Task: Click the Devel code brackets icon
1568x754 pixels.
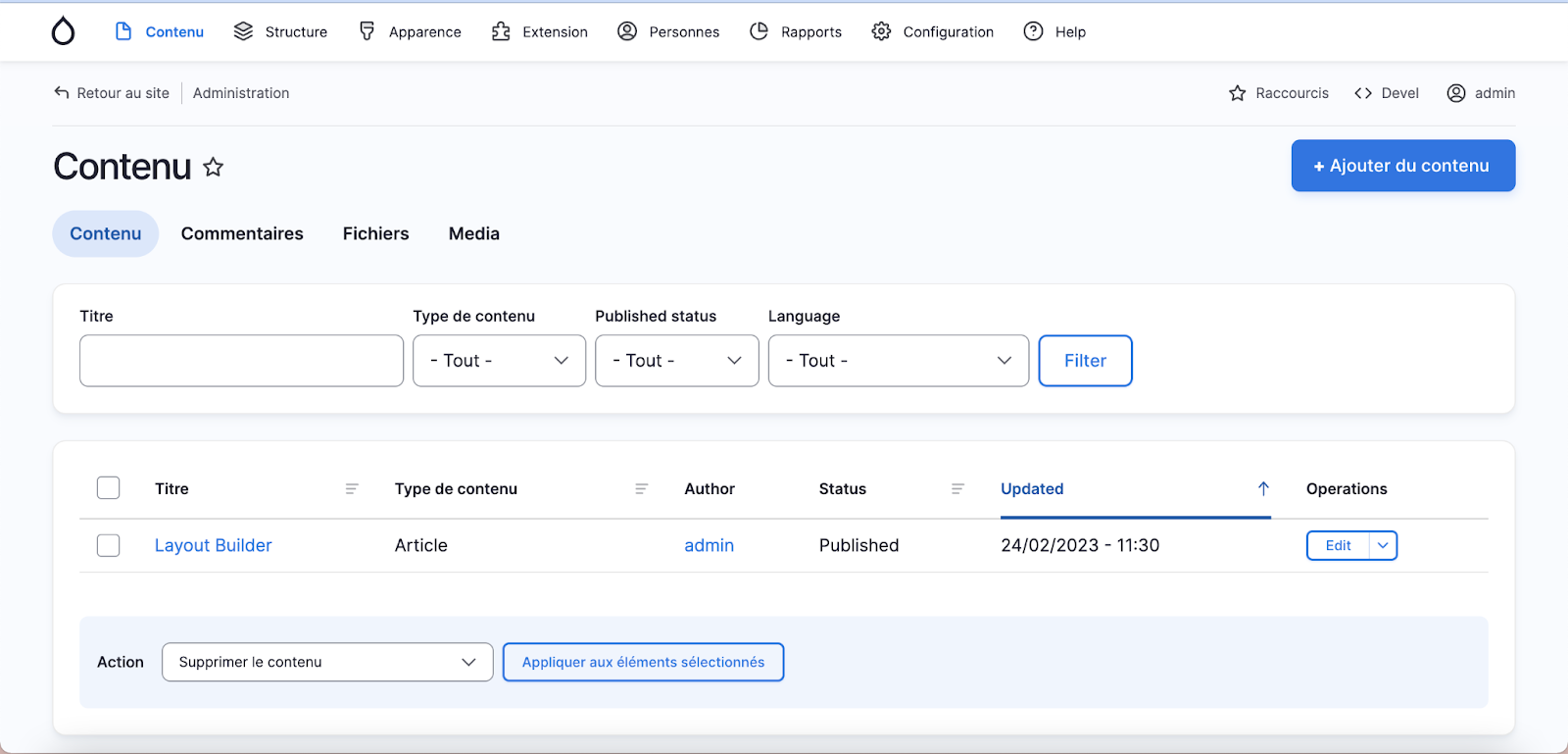Action: [1362, 93]
